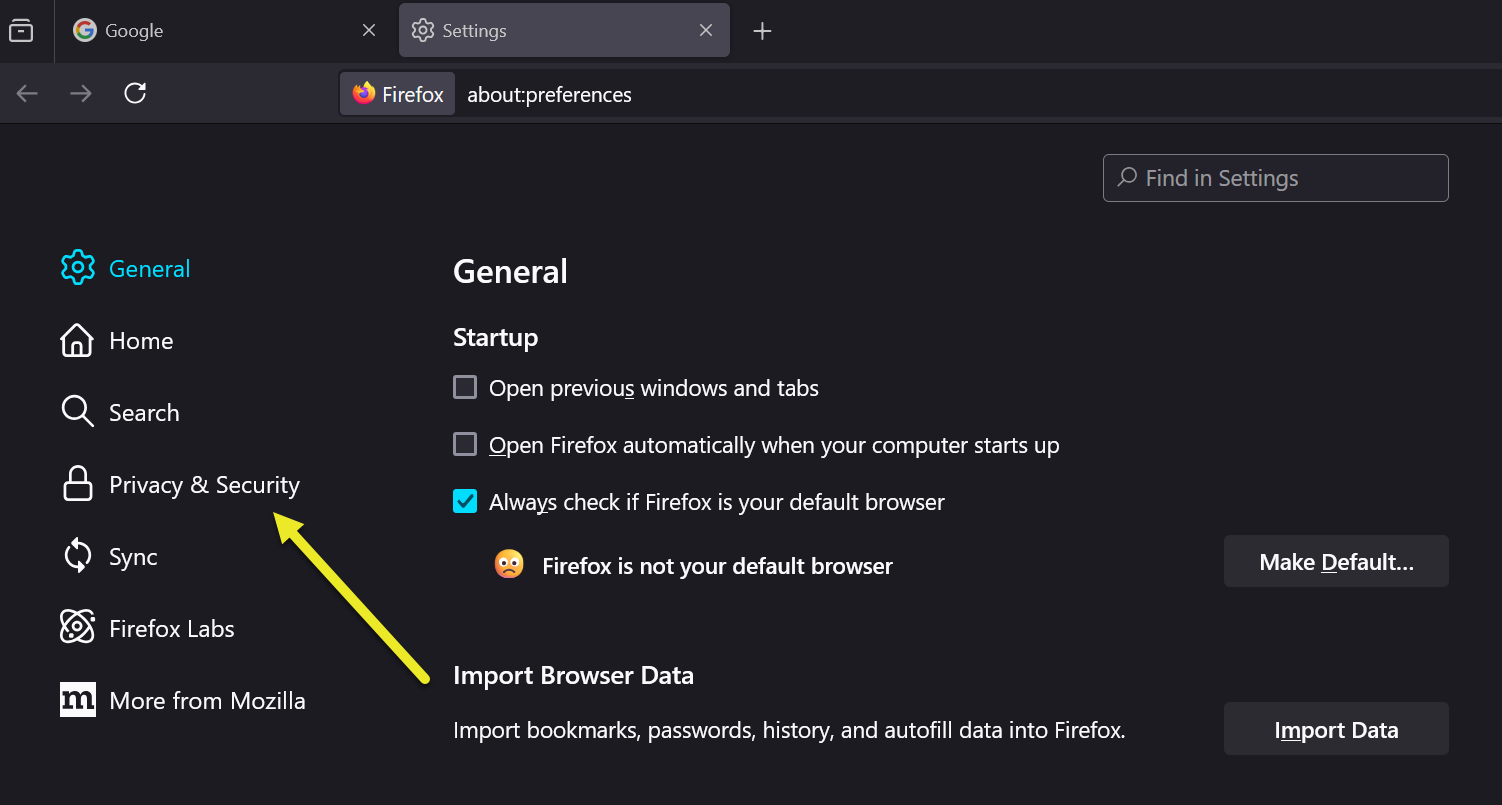Go forward with the forward arrow

tap(81, 94)
